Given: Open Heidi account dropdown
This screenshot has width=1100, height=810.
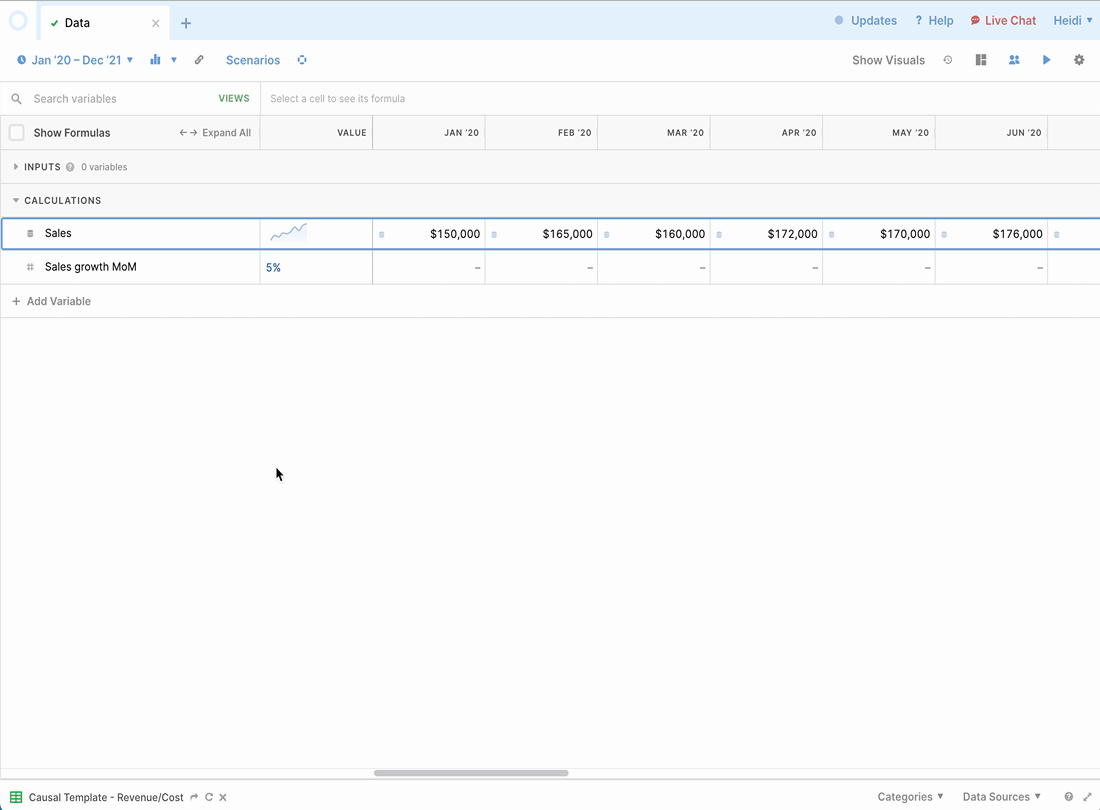Looking at the screenshot, I should click(x=1073, y=20).
